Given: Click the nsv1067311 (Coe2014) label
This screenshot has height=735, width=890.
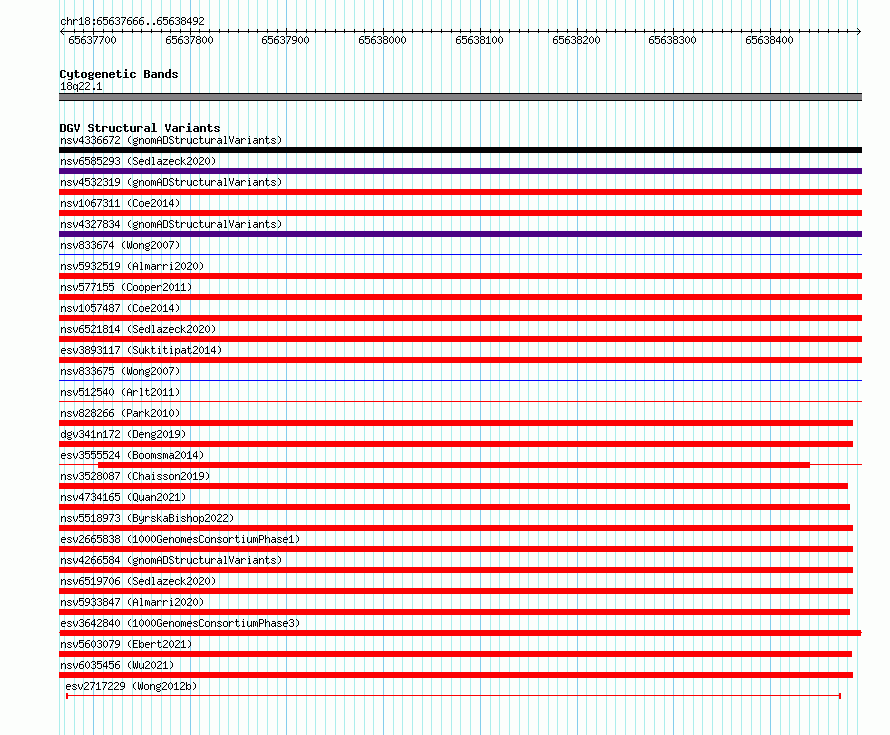Looking at the screenshot, I should click(120, 203).
